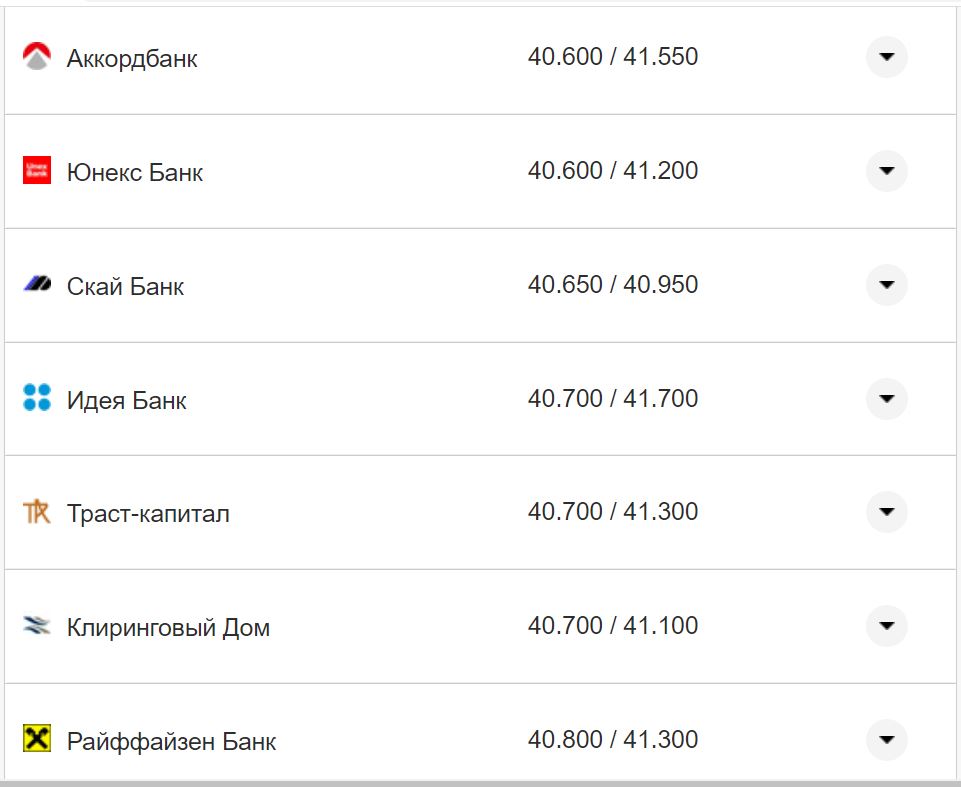Open the Аккордбанк bank name link
Viewport: 961px width, 787px height.
tap(132, 59)
